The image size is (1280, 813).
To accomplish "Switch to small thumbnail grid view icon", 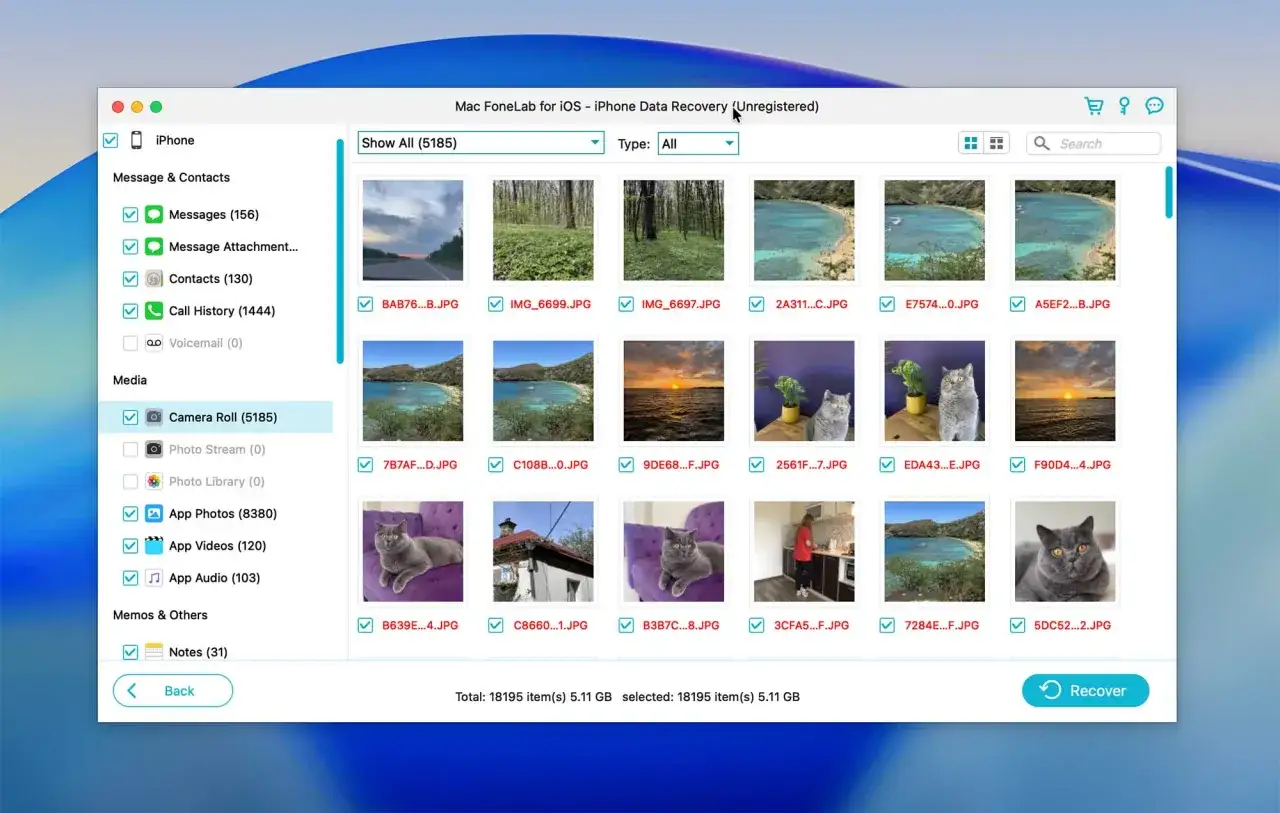I will 996,144.
